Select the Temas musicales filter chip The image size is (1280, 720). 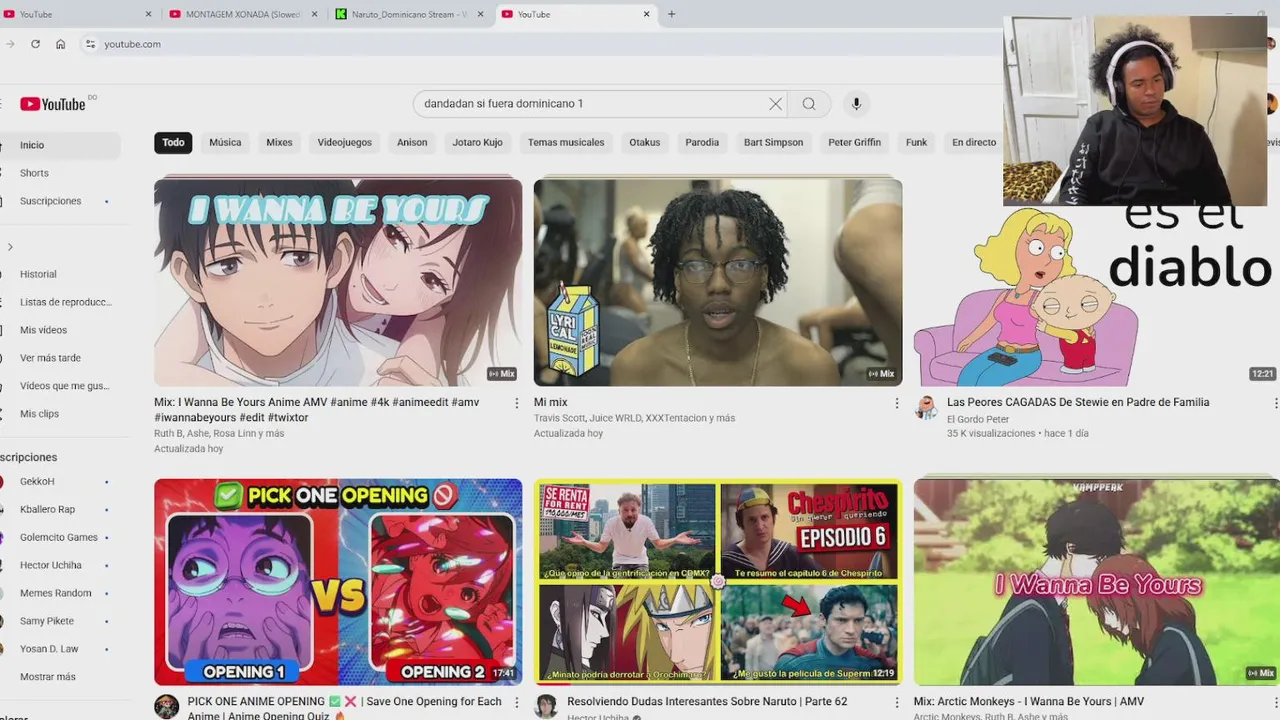point(566,142)
